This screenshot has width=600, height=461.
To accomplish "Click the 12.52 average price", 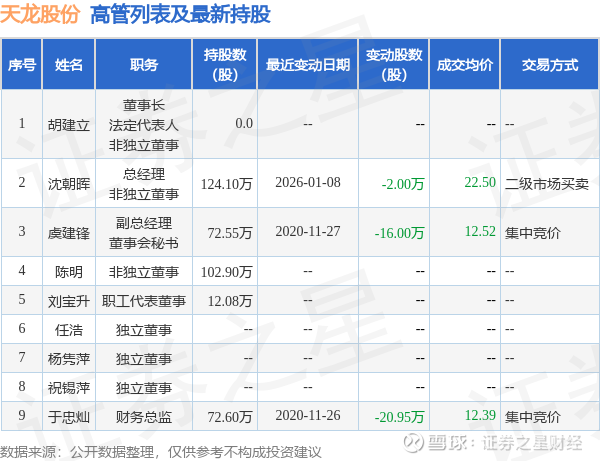I will [x=480, y=231].
